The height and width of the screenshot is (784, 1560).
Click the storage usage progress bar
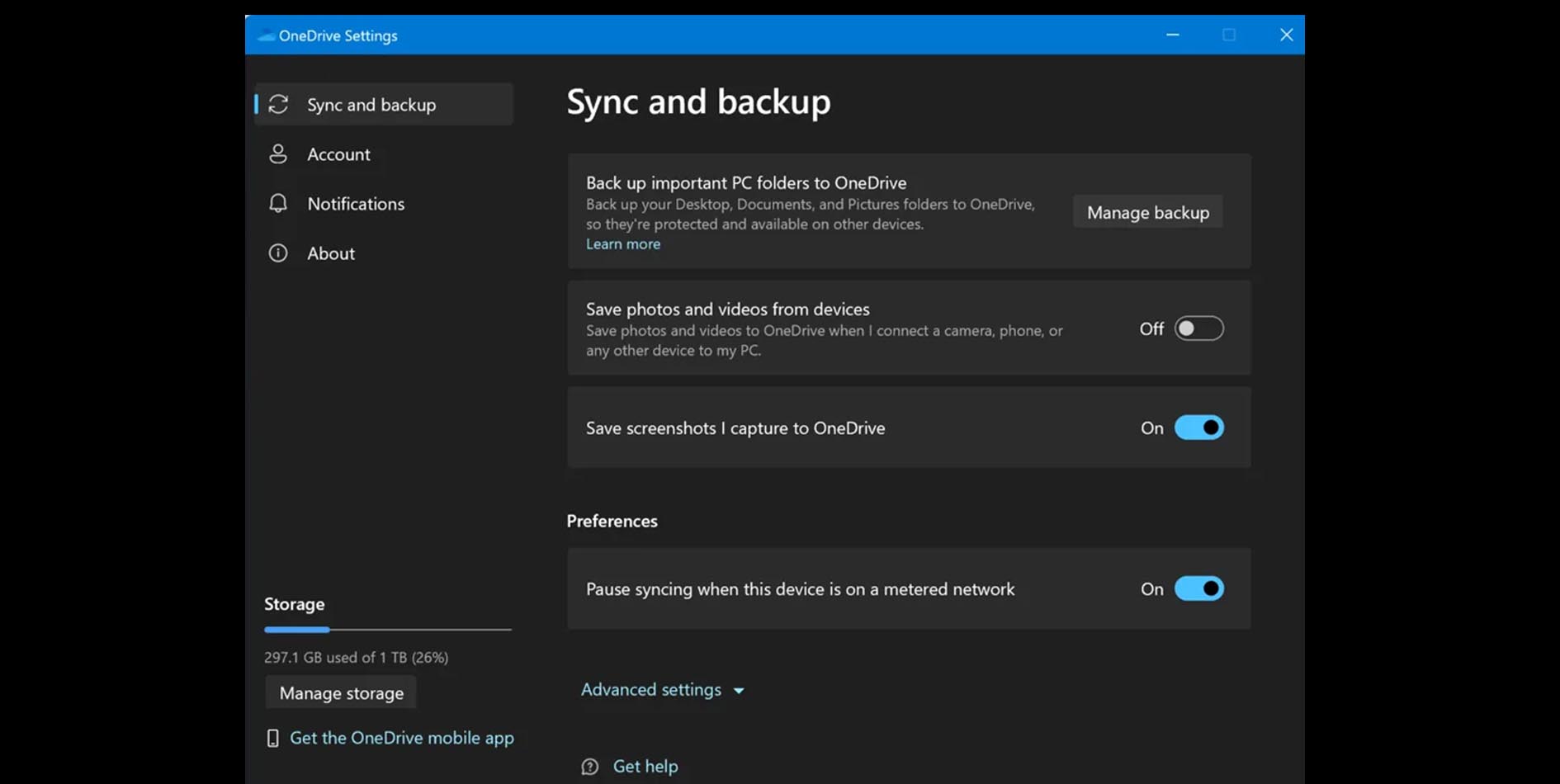tap(387, 630)
